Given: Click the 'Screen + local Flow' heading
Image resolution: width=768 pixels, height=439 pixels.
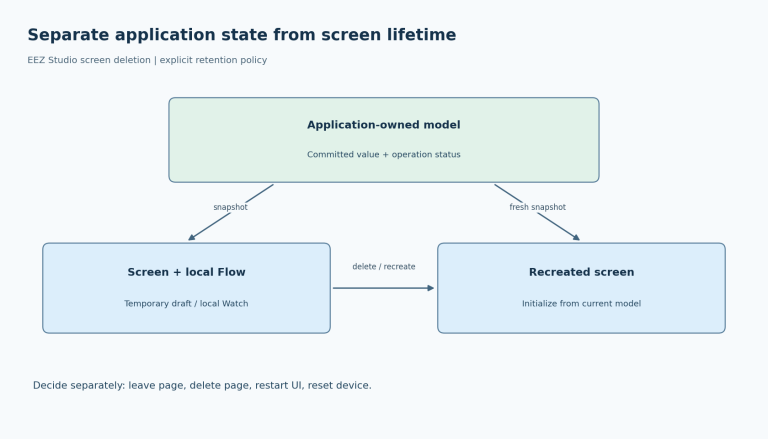Looking at the screenshot, I should (186, 272).
